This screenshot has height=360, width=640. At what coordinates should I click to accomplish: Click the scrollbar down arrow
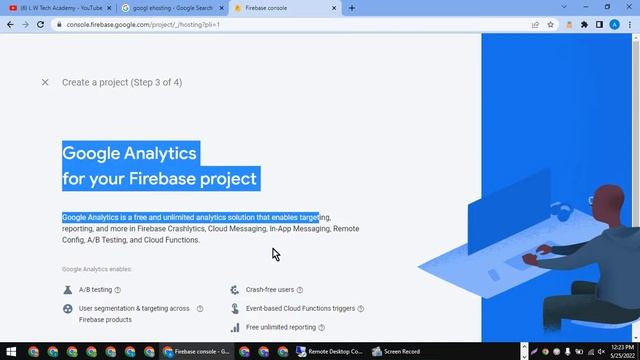tap(636, 338)
